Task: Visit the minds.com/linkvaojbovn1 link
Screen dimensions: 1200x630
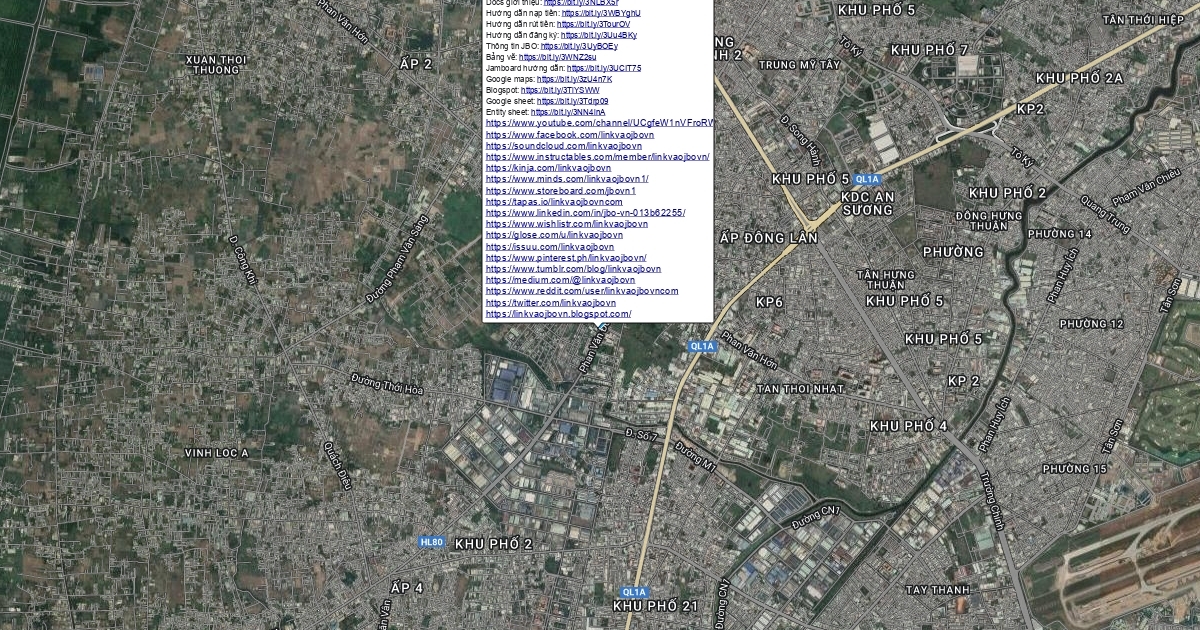Action: click(567, 179)
